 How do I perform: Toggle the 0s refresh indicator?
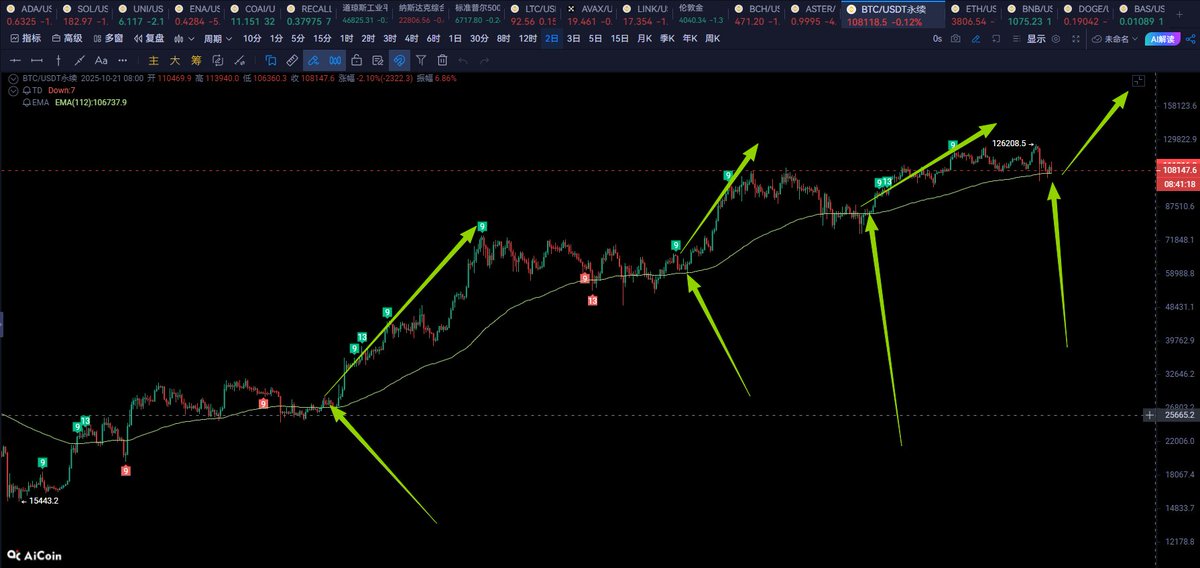(x=937, y=38)
